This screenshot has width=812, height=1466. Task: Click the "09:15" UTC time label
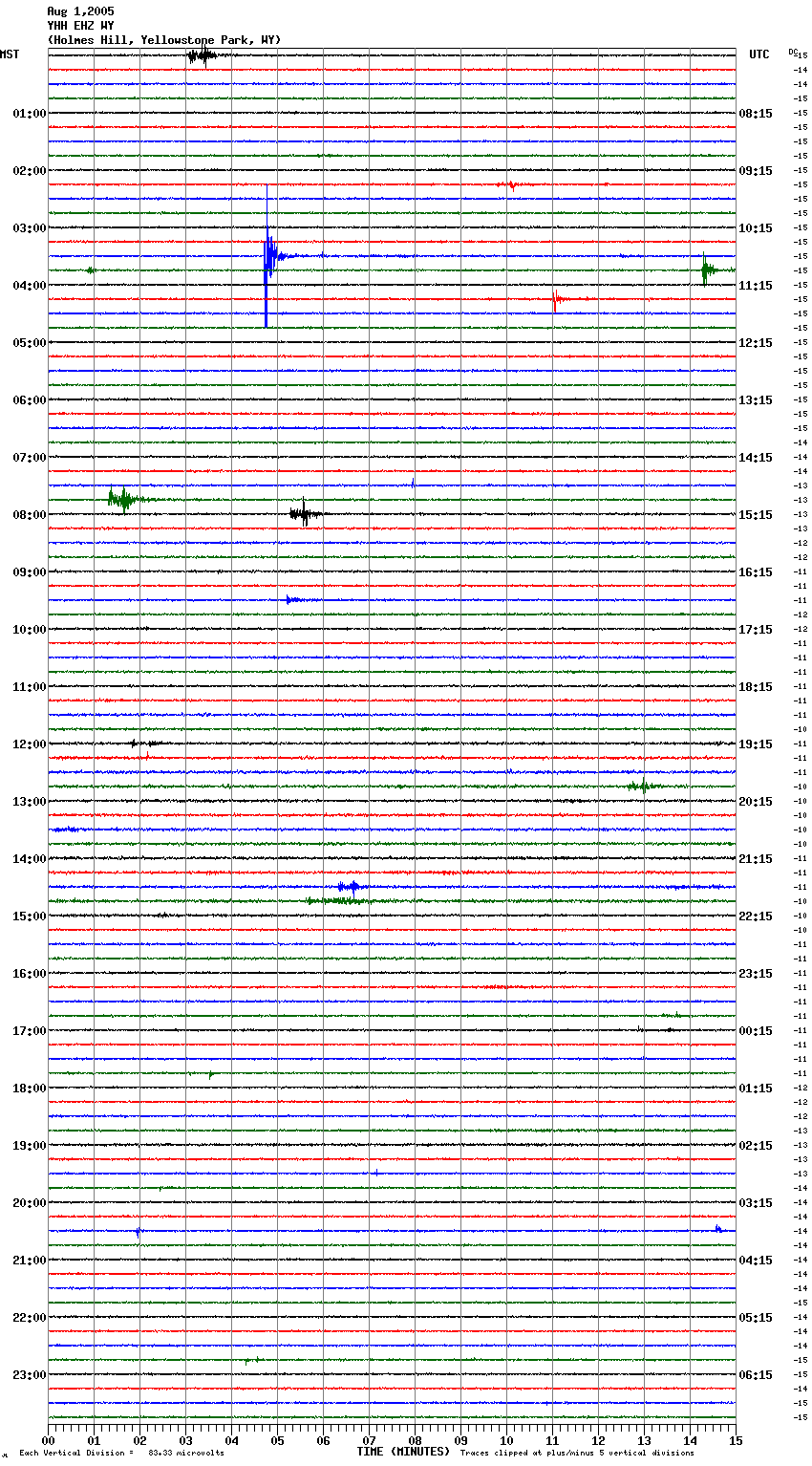756,171
